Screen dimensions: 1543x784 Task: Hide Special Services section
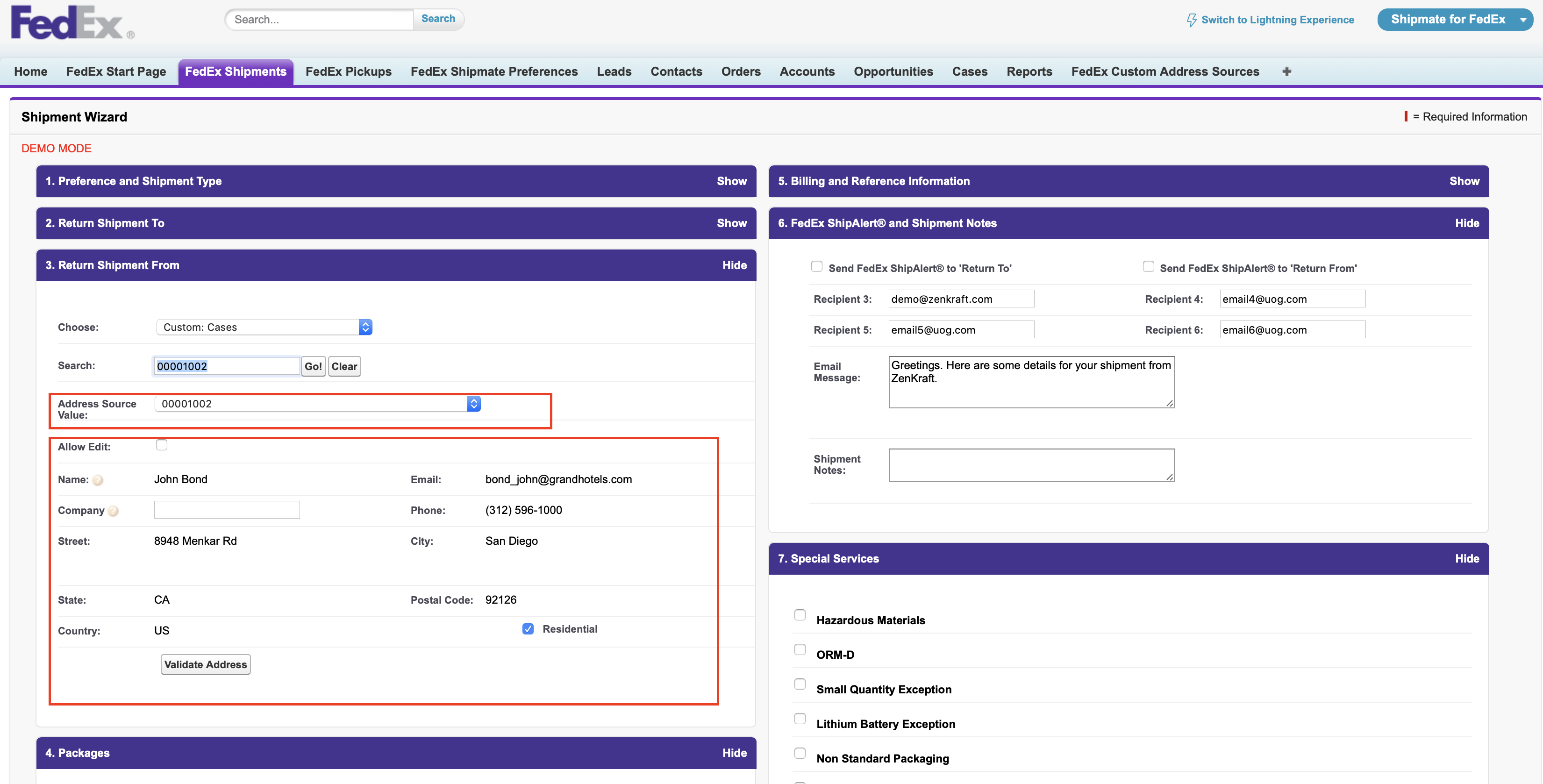pos(1467,558)
